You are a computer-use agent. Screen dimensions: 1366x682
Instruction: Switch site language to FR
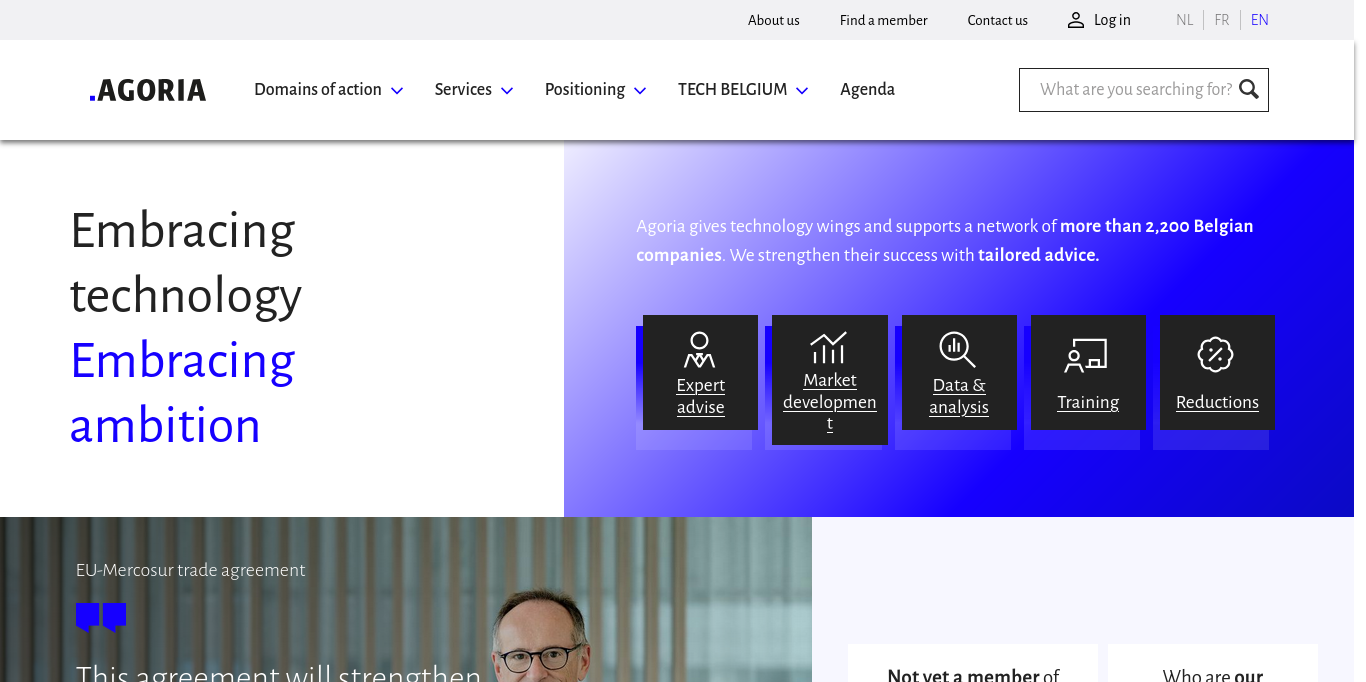tap(1222, 20)
